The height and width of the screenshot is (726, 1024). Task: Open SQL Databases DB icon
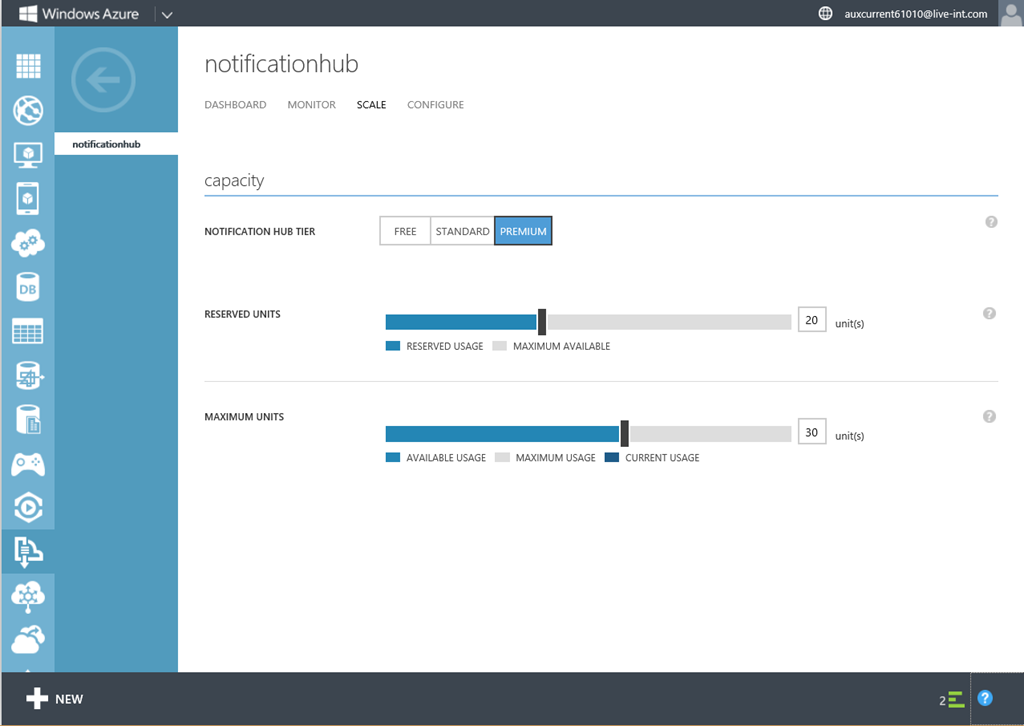pyautogui.click(x=27, y=287)
